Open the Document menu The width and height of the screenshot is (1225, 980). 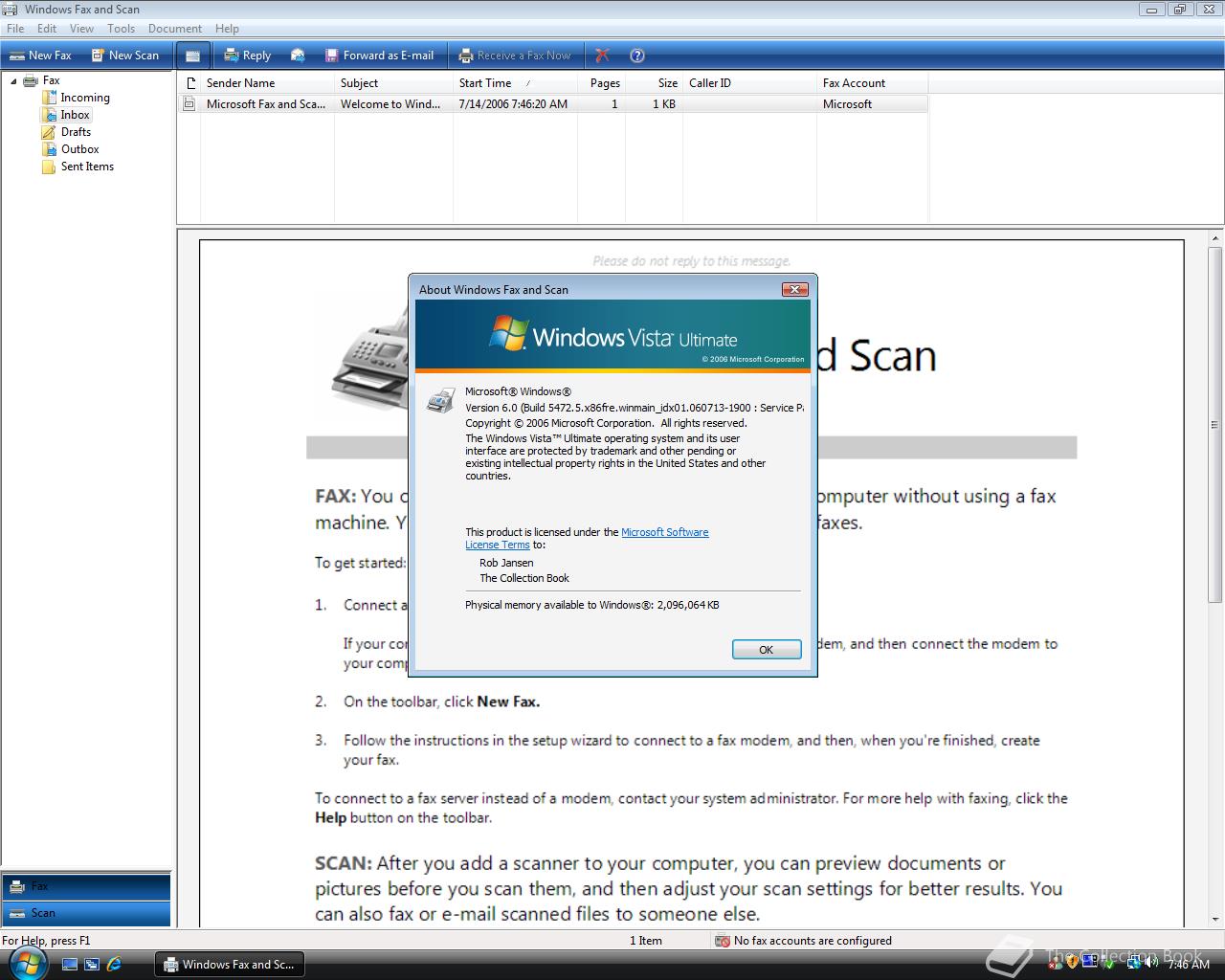175,29
